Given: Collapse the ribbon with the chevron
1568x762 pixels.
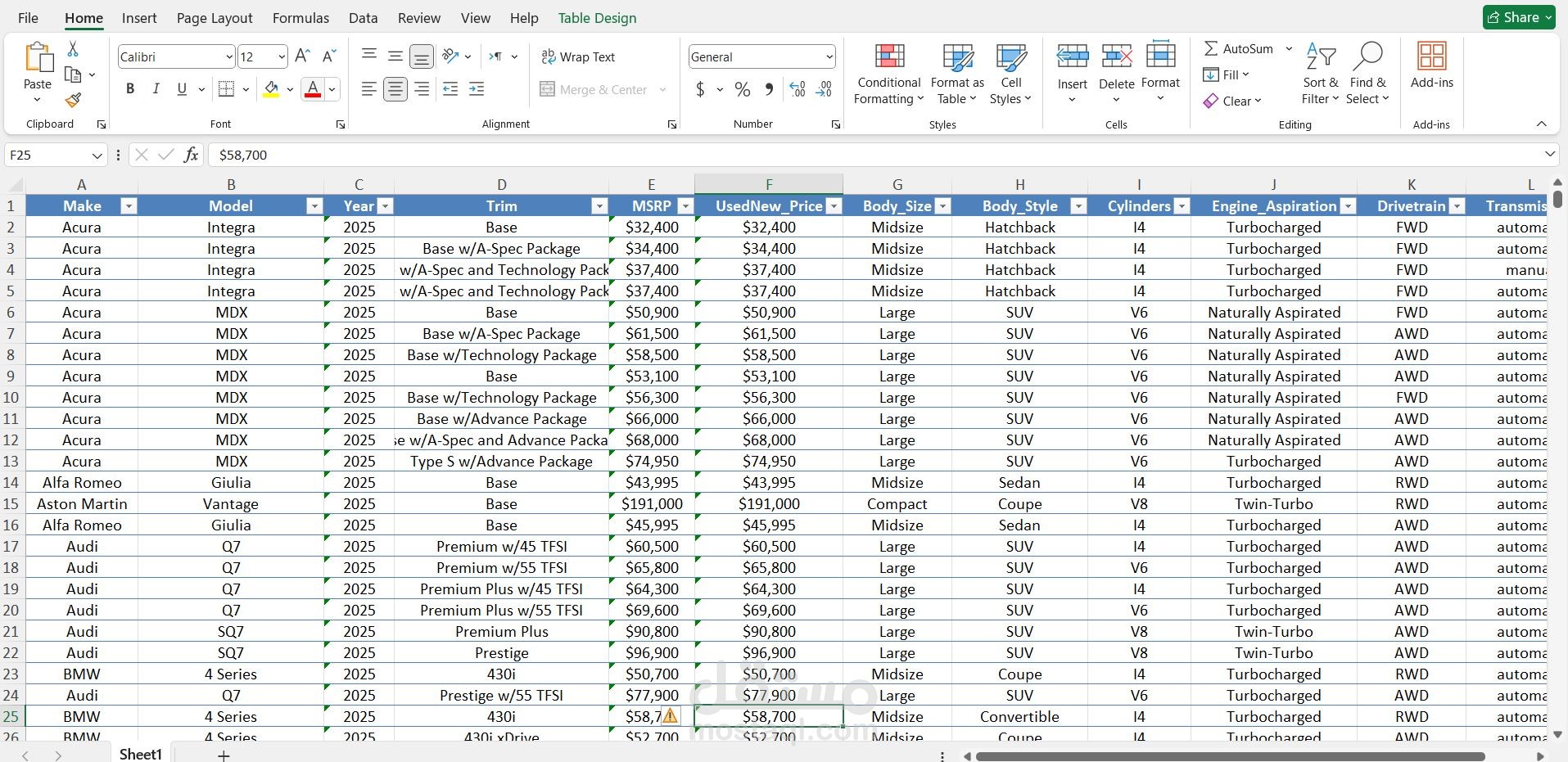Looking at the screenshot, I should (1542, 124).
